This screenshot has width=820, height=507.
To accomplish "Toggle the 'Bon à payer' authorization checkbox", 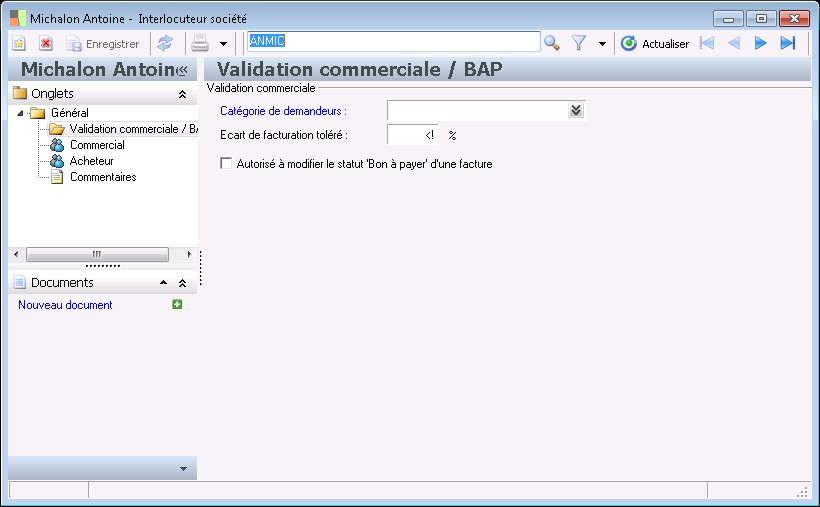I will click(x=226, y=163).
